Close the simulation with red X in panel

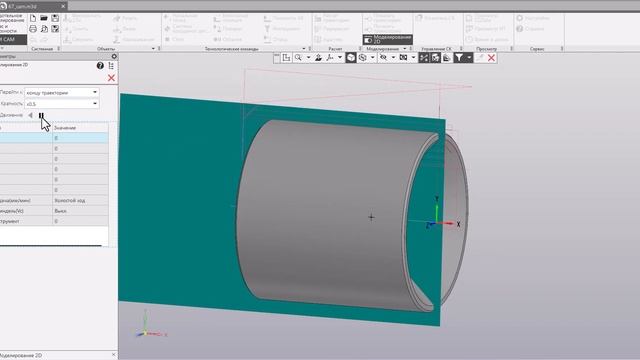[111, 78]
